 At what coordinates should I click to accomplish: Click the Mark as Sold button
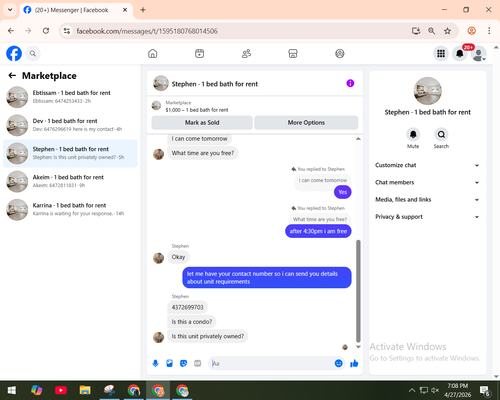point(202,123)
